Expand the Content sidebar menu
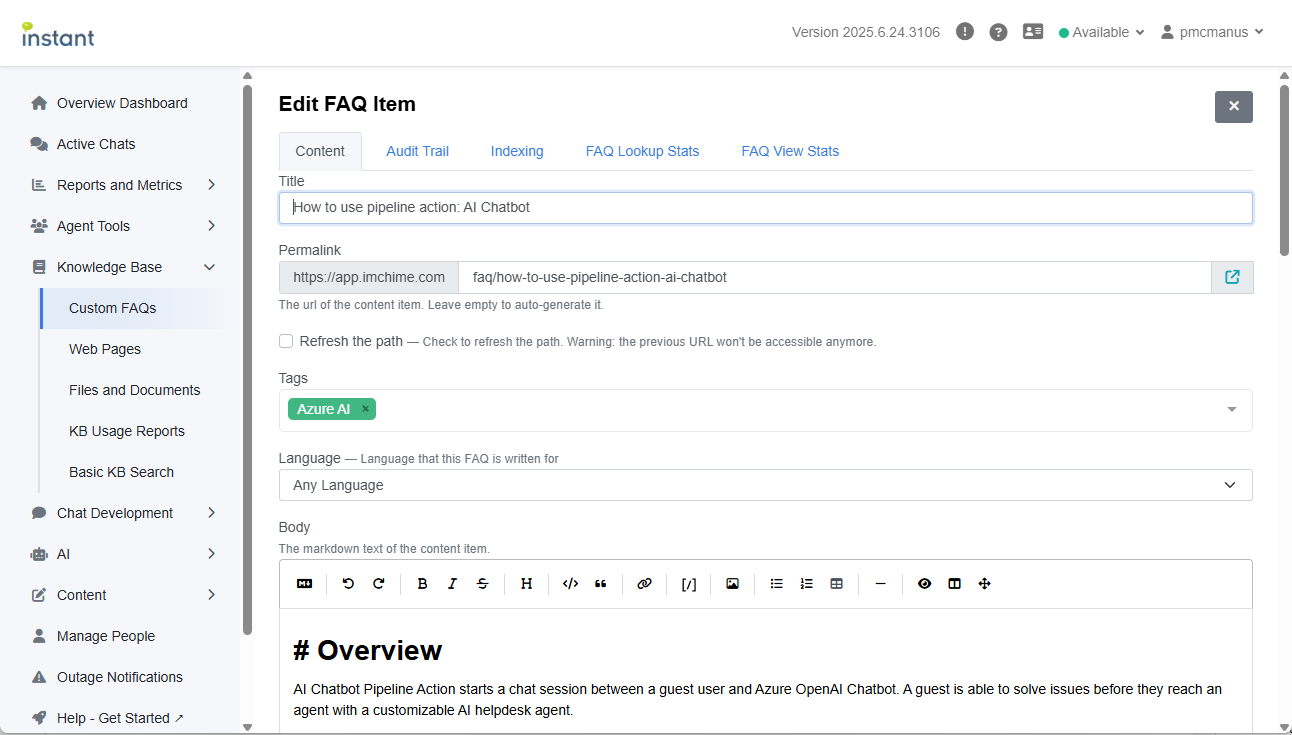Image resolution: width=1292 pixels, height=735 pixels. pyautogui.click(x=211, y=595)
